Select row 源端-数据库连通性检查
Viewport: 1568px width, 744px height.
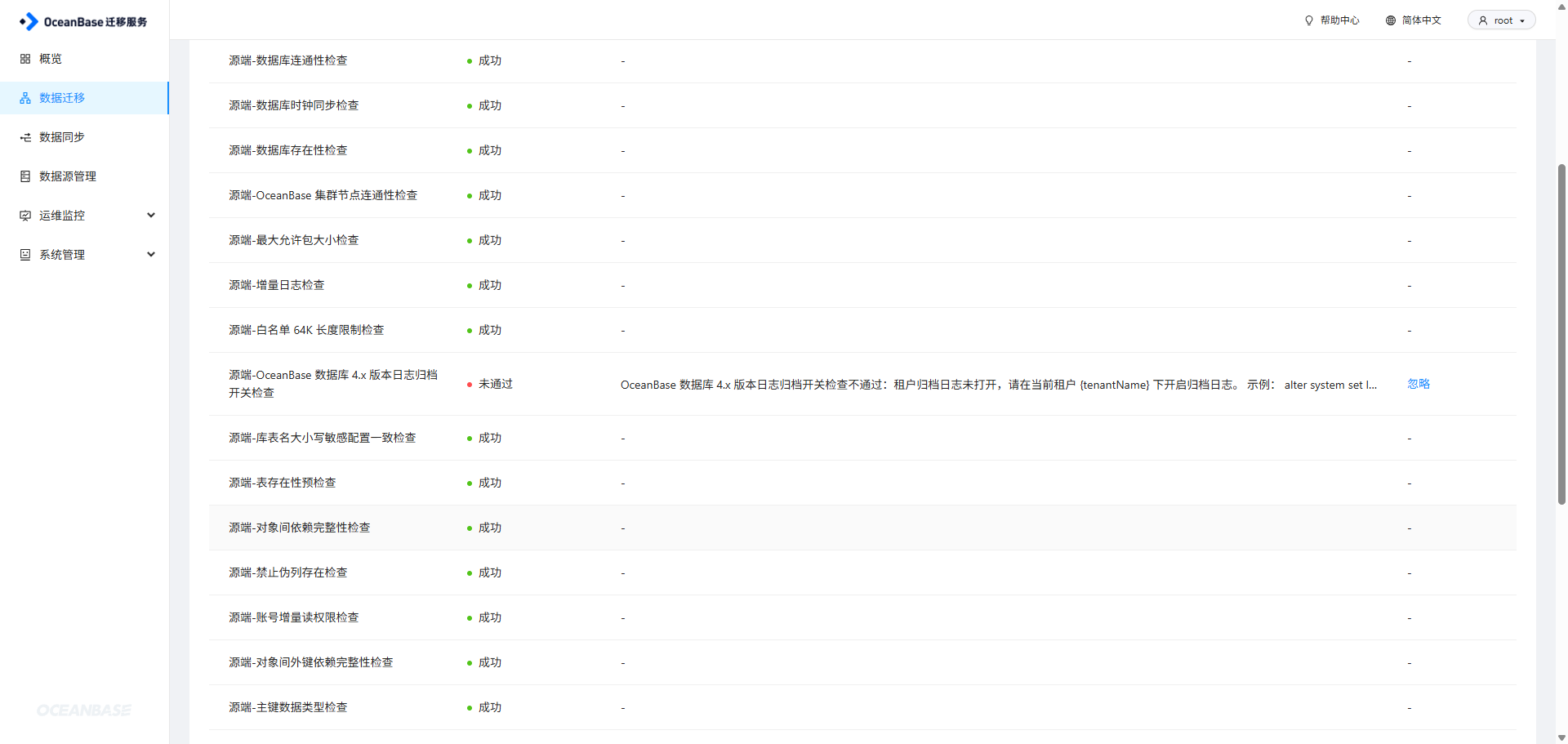click(862, 60)
